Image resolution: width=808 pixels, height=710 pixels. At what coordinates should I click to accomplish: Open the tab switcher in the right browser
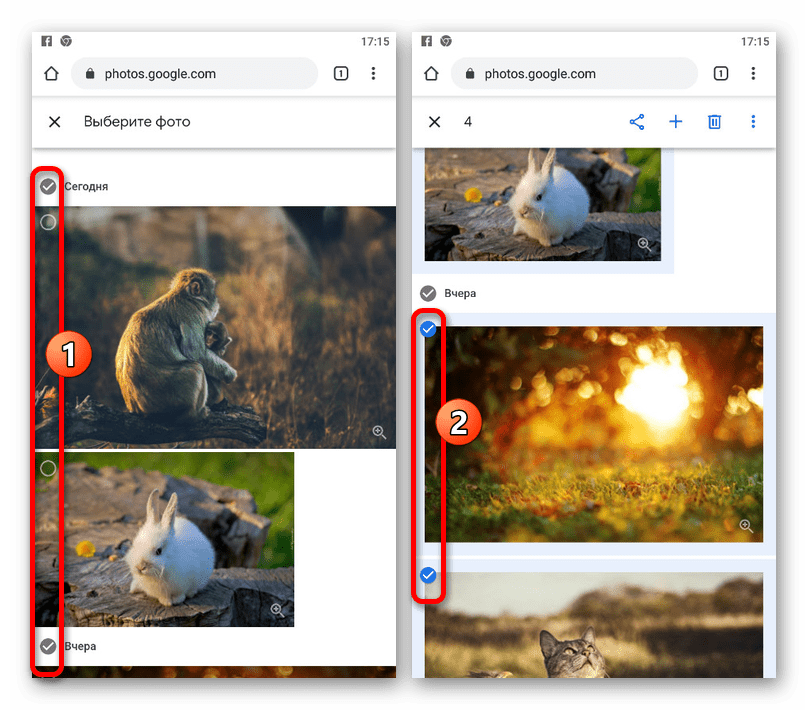point(721,74)
